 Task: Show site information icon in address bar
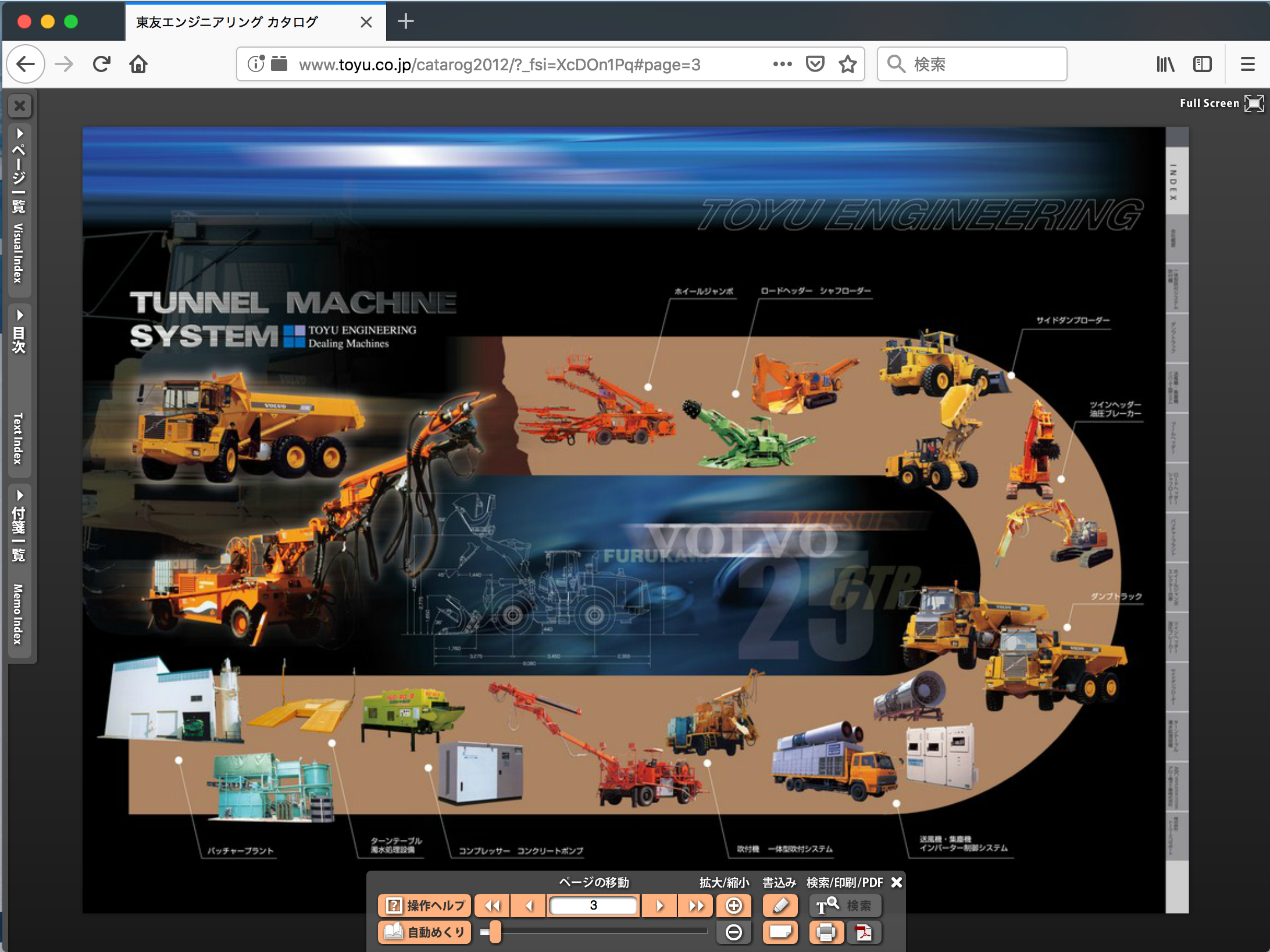point(256,63)
